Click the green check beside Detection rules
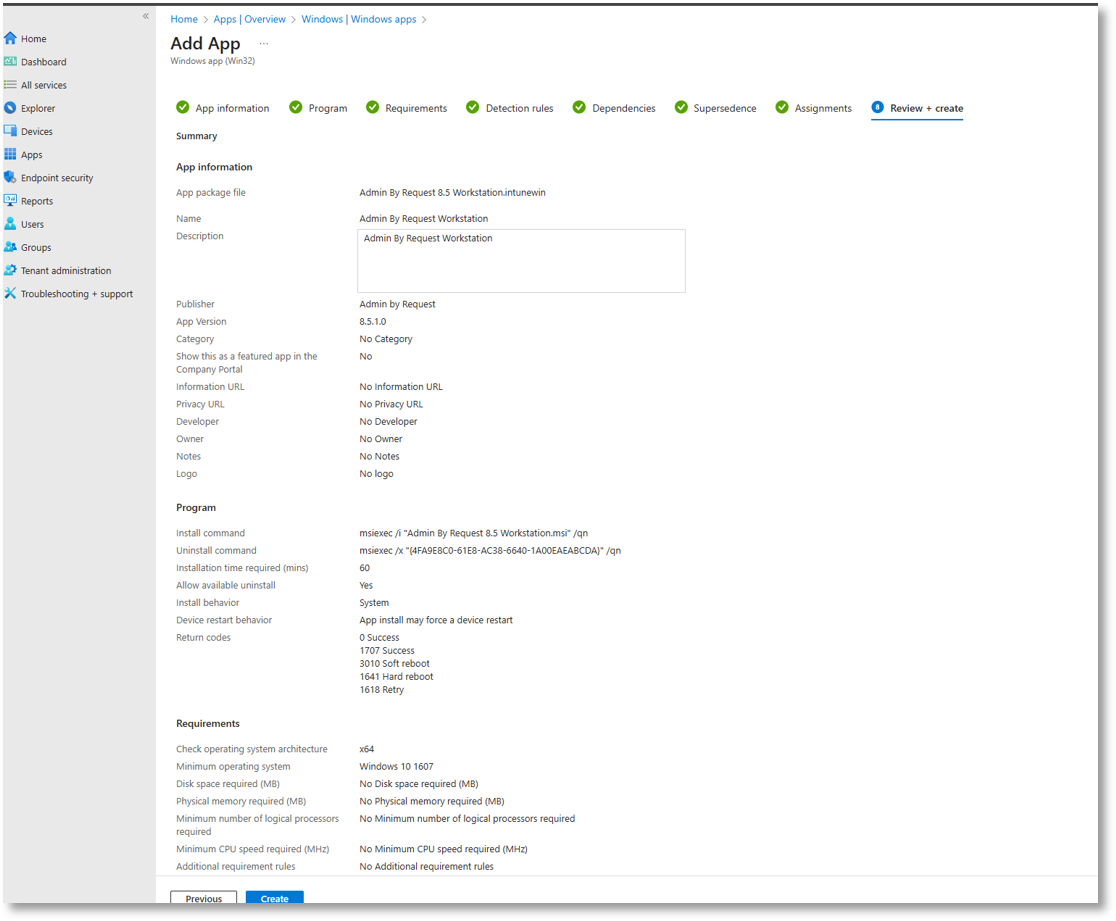 (473, 107)
